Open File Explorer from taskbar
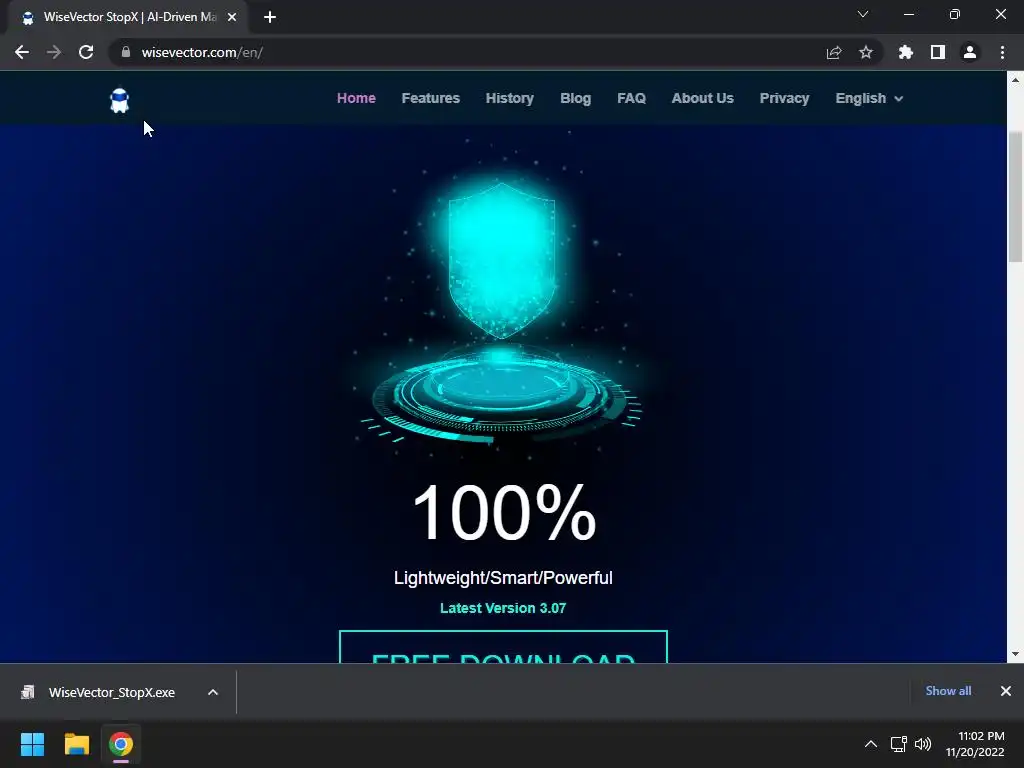Image resolution: width=1024 pixels, height=768 pixels. pyautogui.click(x=76, y=744)
